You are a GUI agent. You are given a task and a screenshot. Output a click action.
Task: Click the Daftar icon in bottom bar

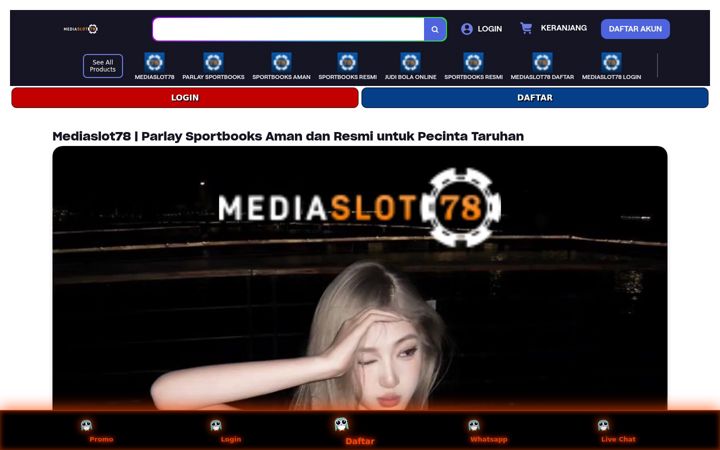coord(341,424)
